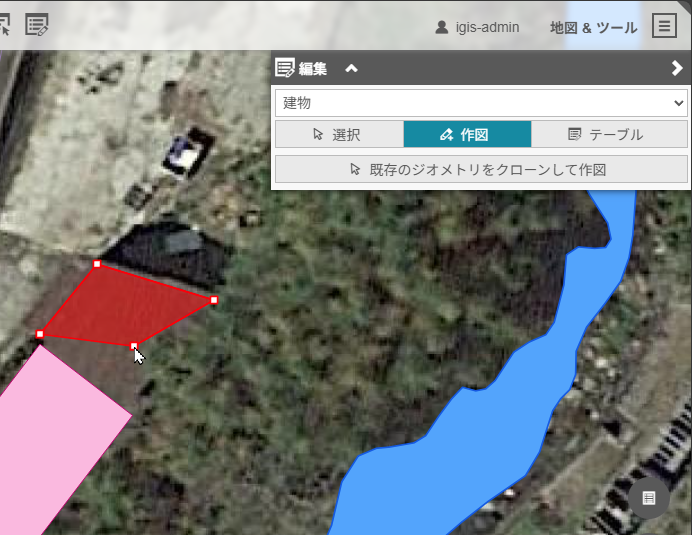Switch to the 作図 tab

tap(467, 134)
